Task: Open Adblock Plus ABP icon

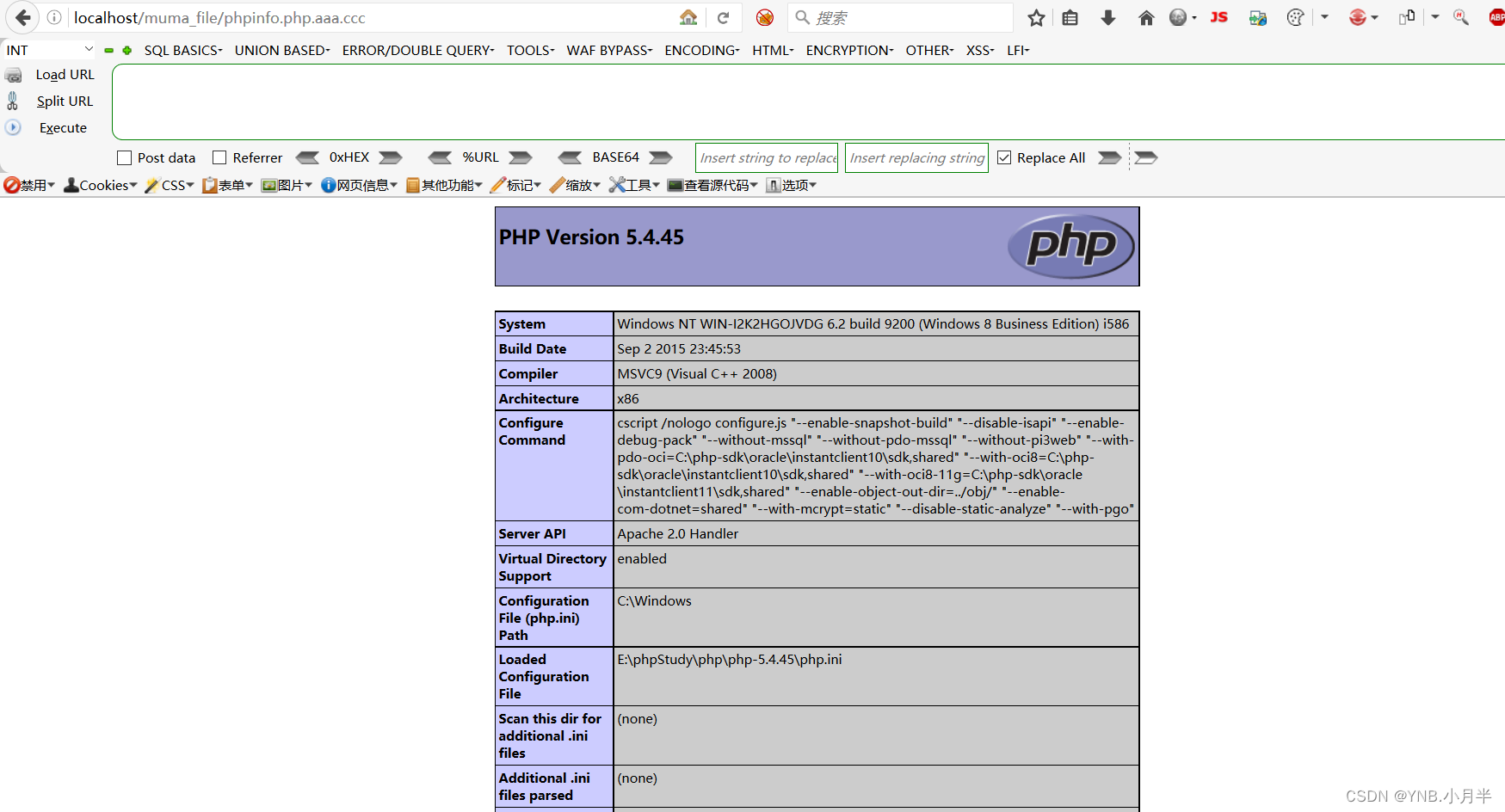Action: tap(1496, 17)
